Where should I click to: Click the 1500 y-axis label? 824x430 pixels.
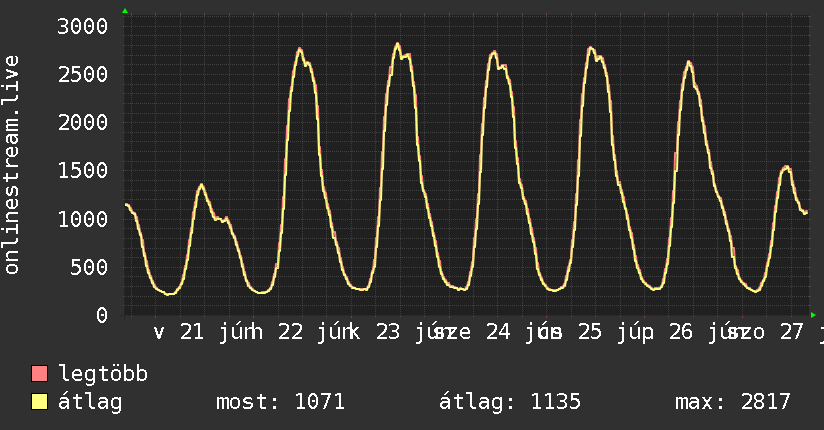click(83, 170)
